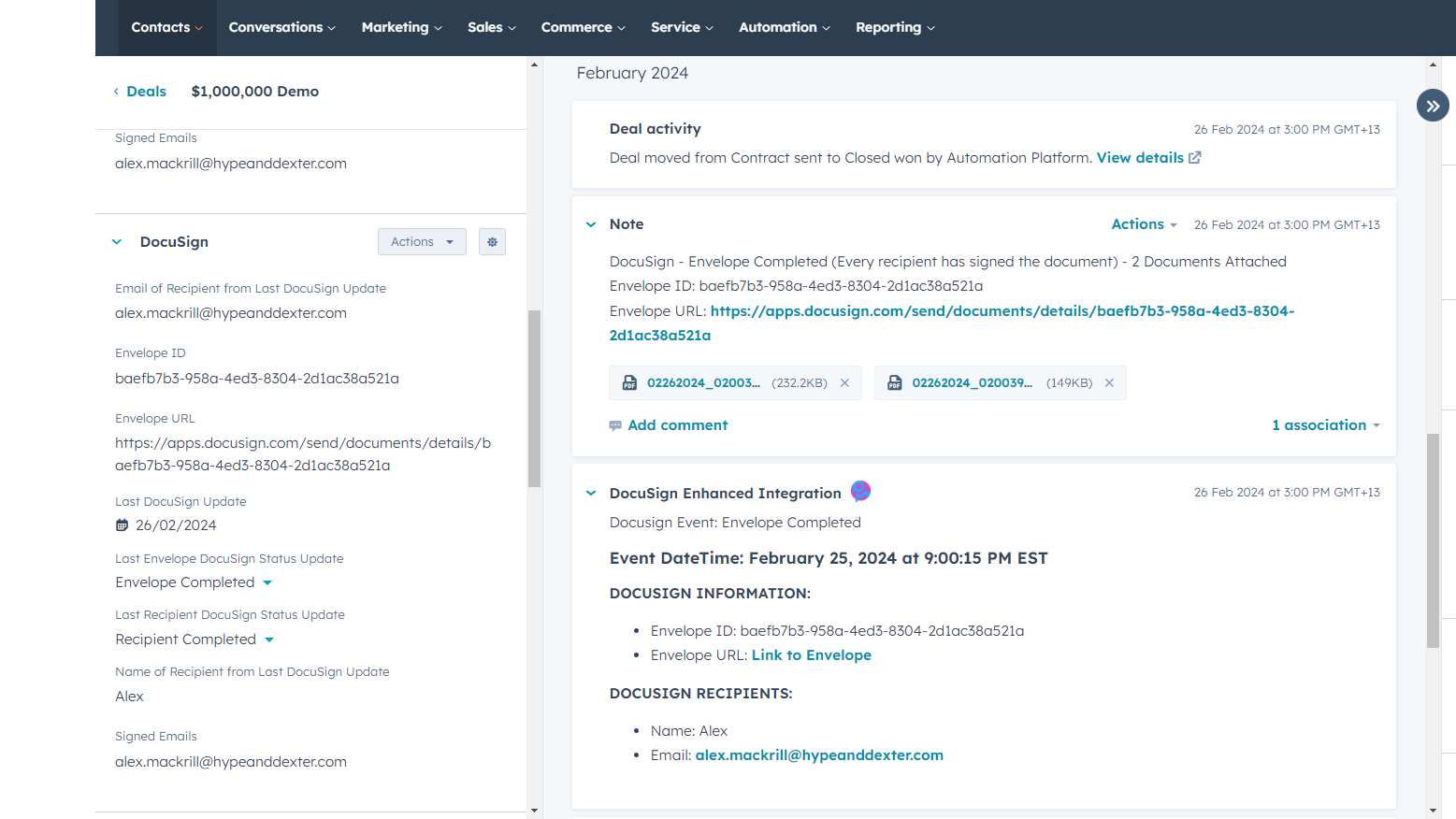
Task: Open the Envelope Completed status dropdown
Action: (x=267, y=582)
